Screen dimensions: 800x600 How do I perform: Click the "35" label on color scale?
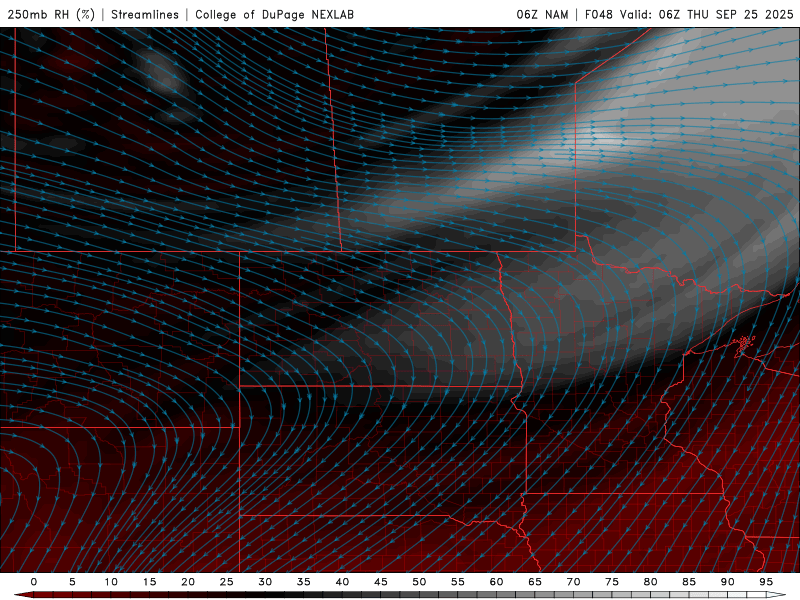click(x=304, y=582)
